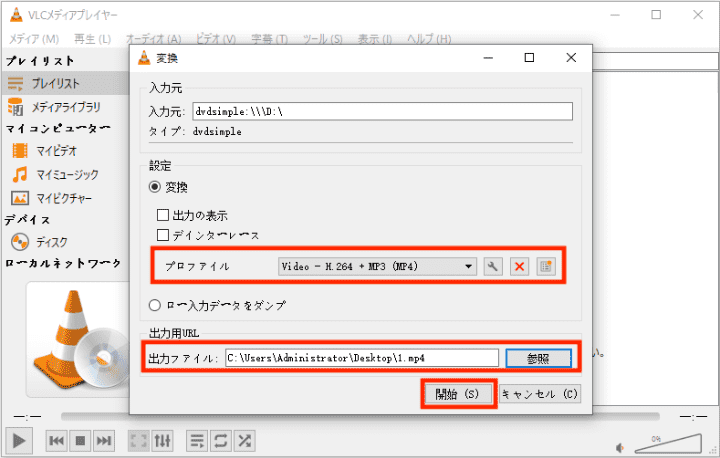Mute audio via speaker icon
Image resolution: width=720 pixels, height=458 pixels.
click(620, 447)
